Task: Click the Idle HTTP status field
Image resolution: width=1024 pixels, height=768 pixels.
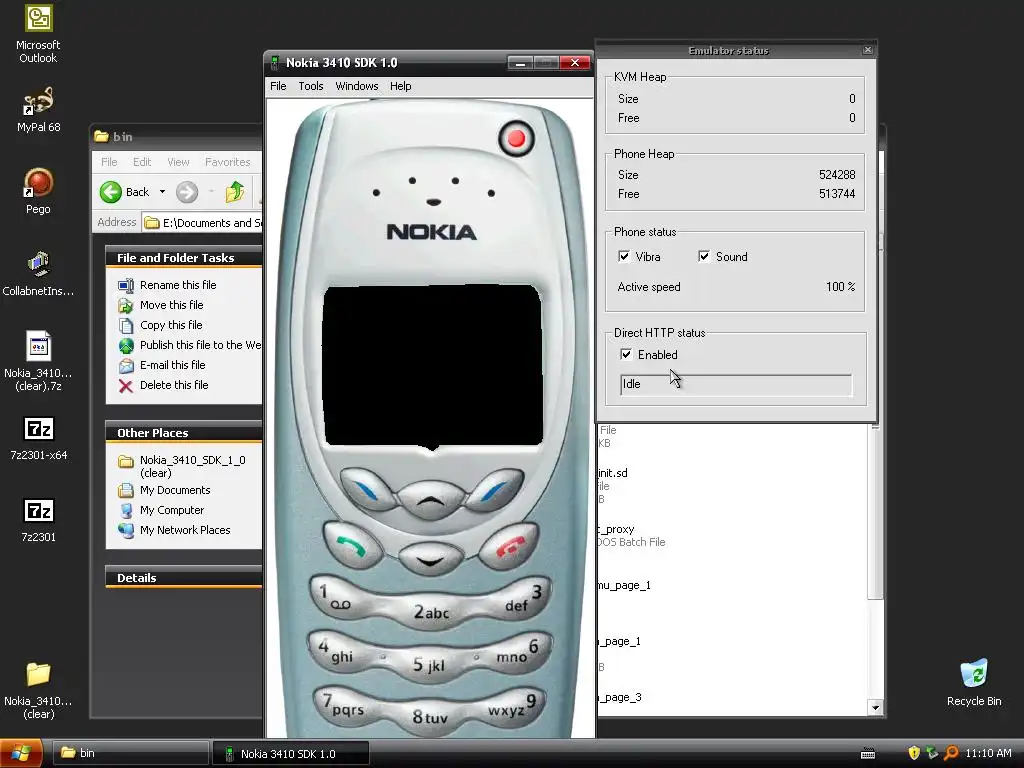Action: [x=736, y=384]
